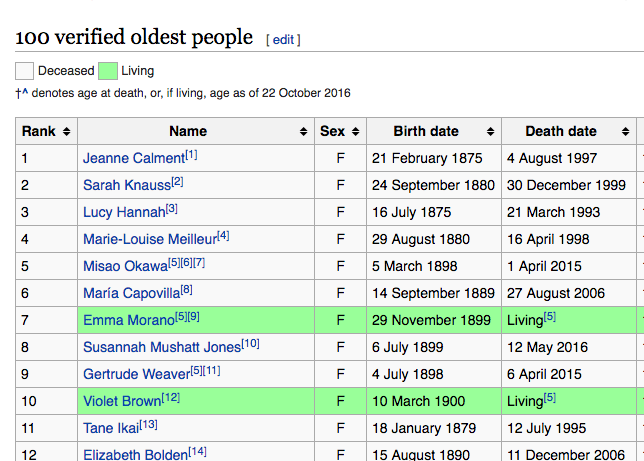
Task: Open citation [1] next to Jeanne Calment
Action: (x=191, y=155)
